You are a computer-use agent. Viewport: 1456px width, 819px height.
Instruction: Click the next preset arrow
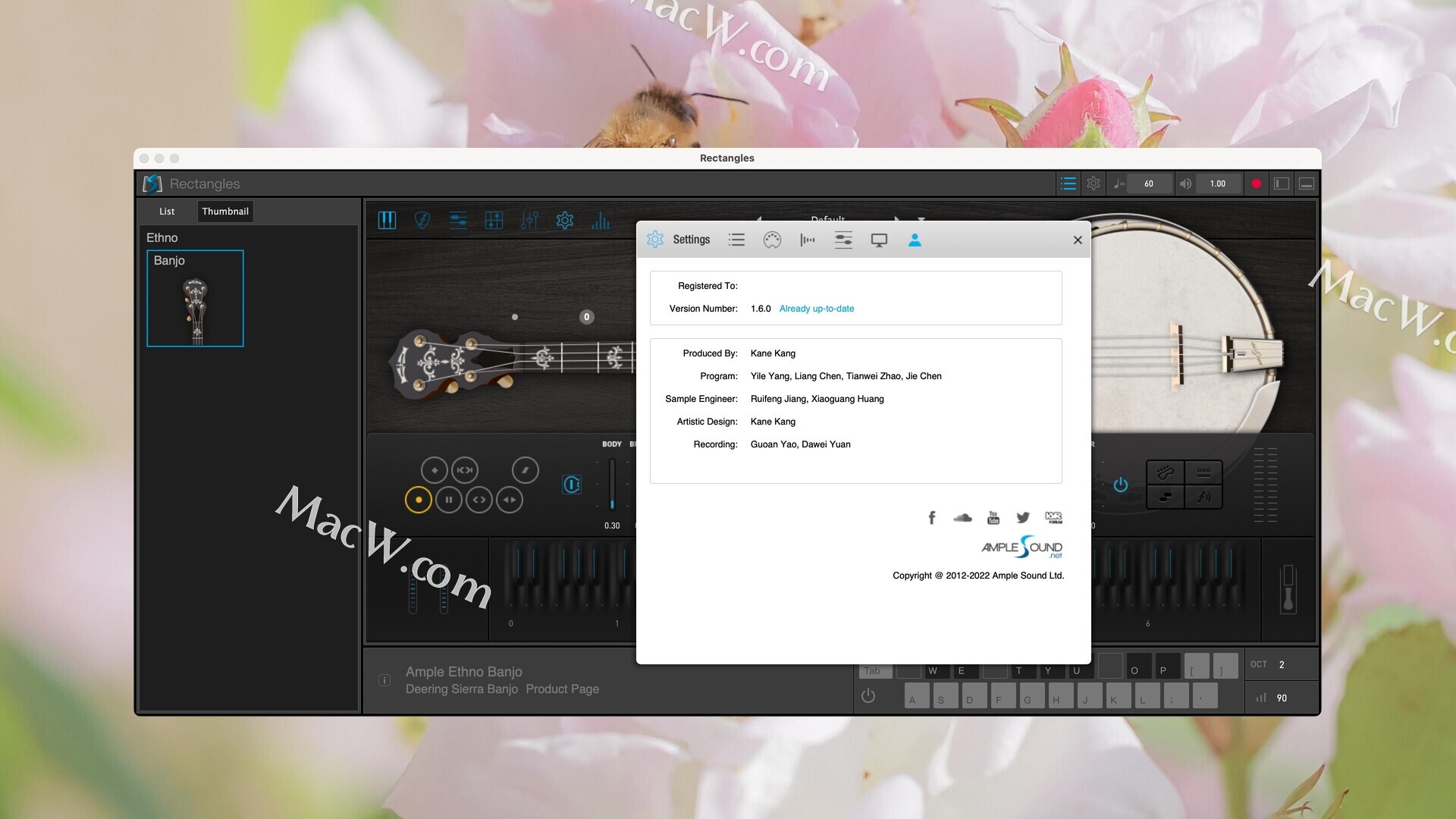[897, 219]
